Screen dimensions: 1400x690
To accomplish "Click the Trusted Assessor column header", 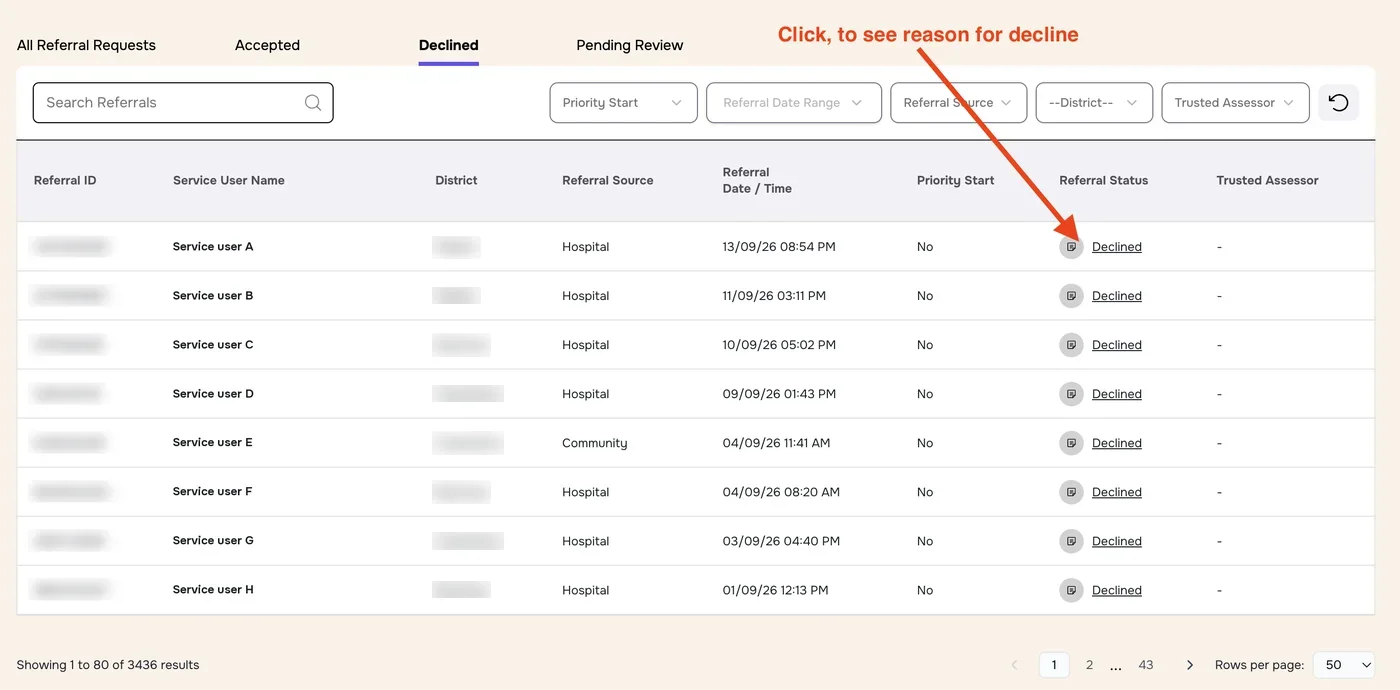I will (x=1267, y=180).
